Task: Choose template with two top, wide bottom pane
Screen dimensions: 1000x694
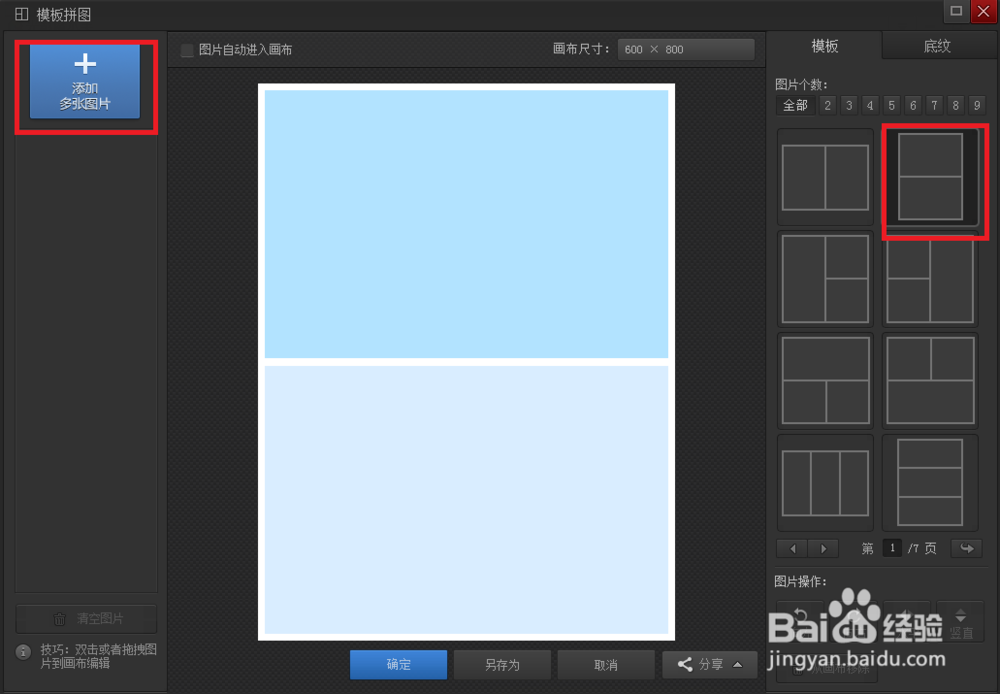Action: click(930, 381)
